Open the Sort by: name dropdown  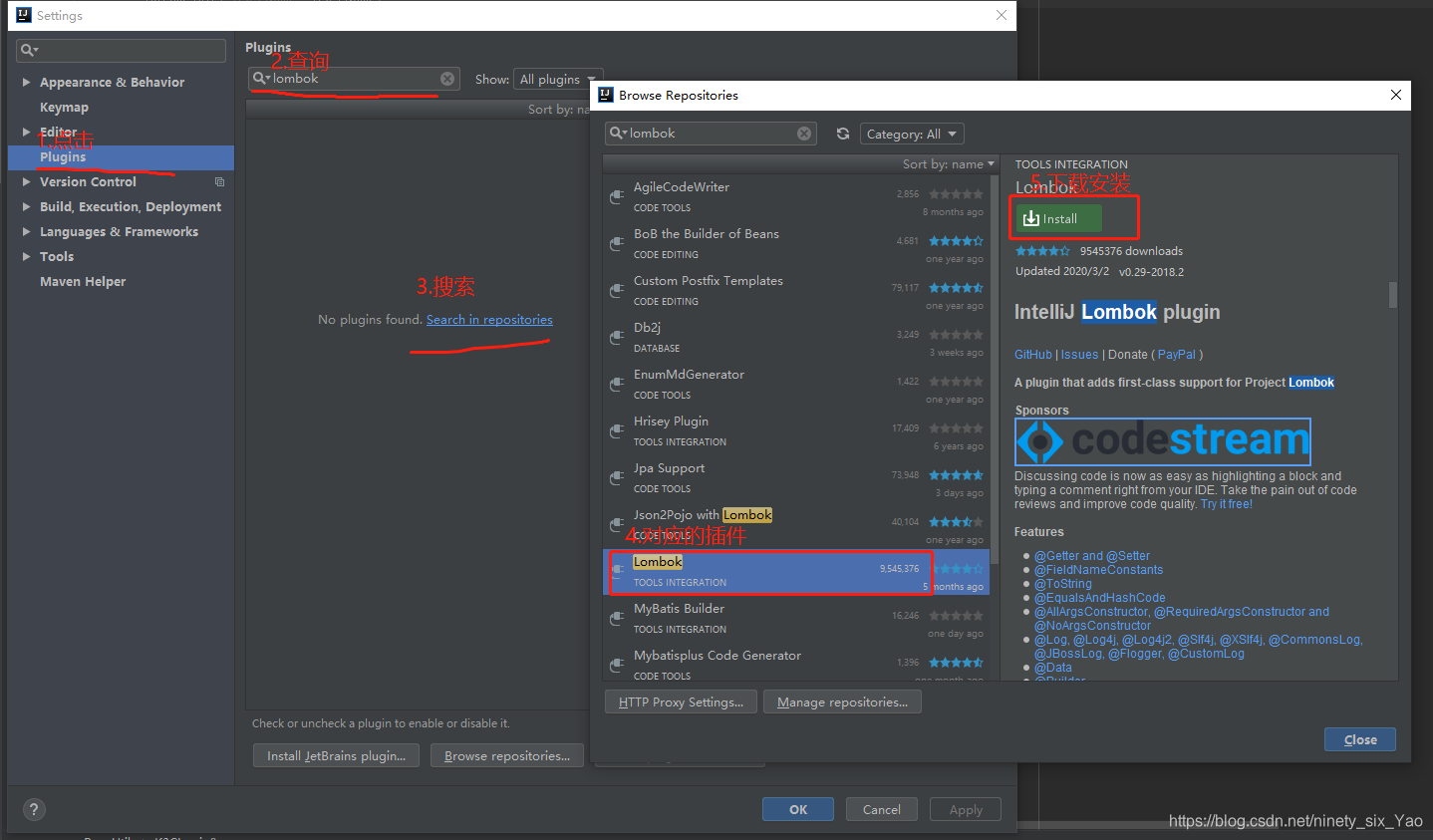[949, 164]
